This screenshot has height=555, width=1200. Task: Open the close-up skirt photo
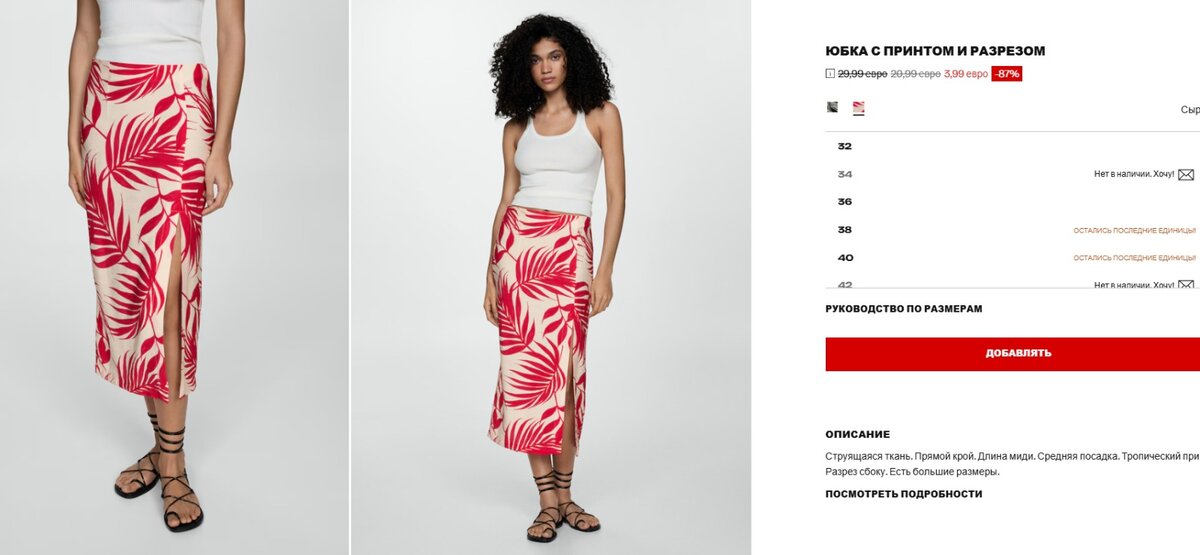click(x=174, y=277)
